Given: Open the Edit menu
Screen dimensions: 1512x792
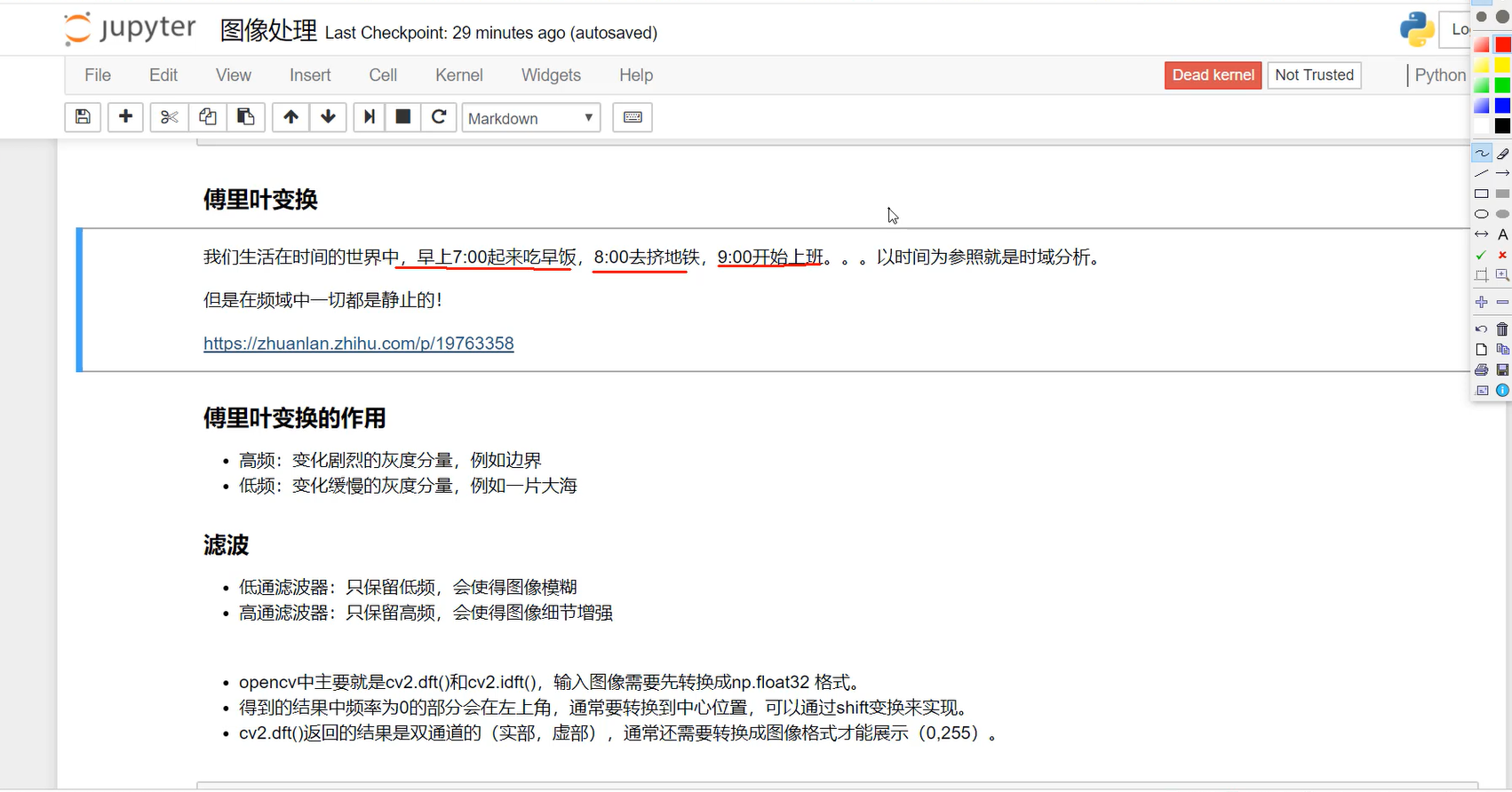Looking at the screenshot, I should (x=163, y=75).
